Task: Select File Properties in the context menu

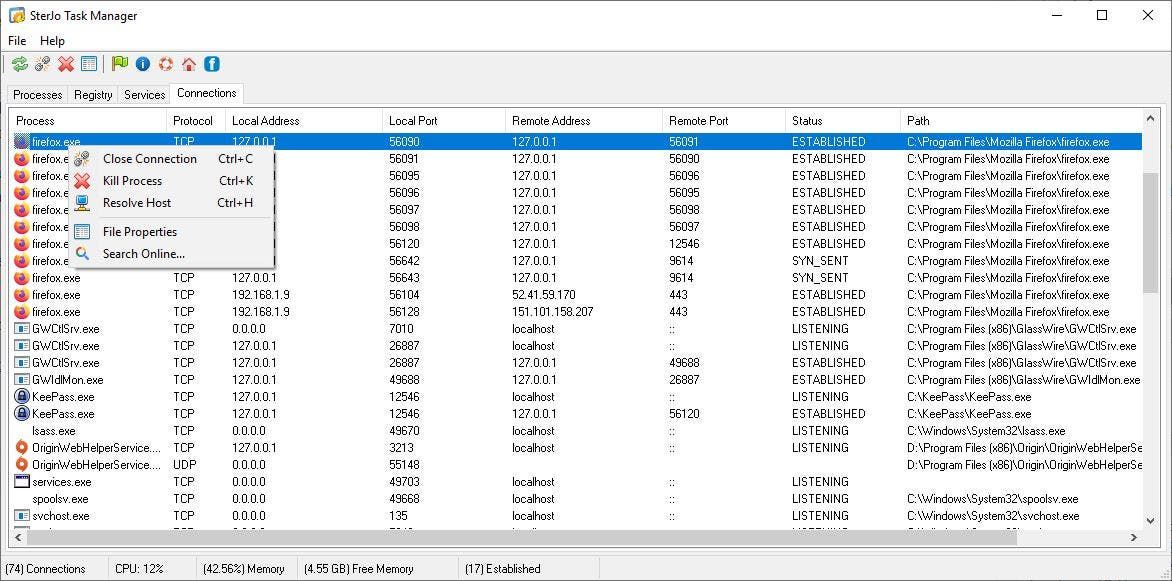Action: [171, 232]
